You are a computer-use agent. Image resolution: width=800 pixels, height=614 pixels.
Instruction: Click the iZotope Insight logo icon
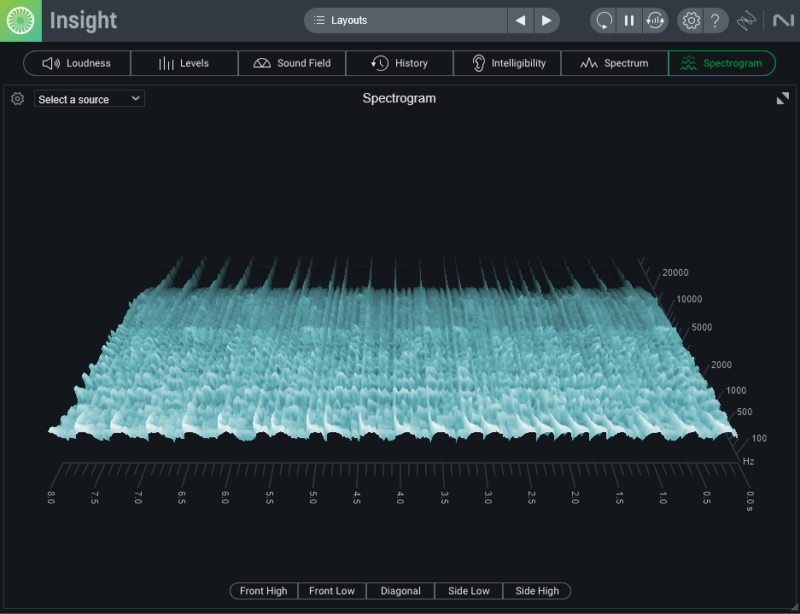21,20
